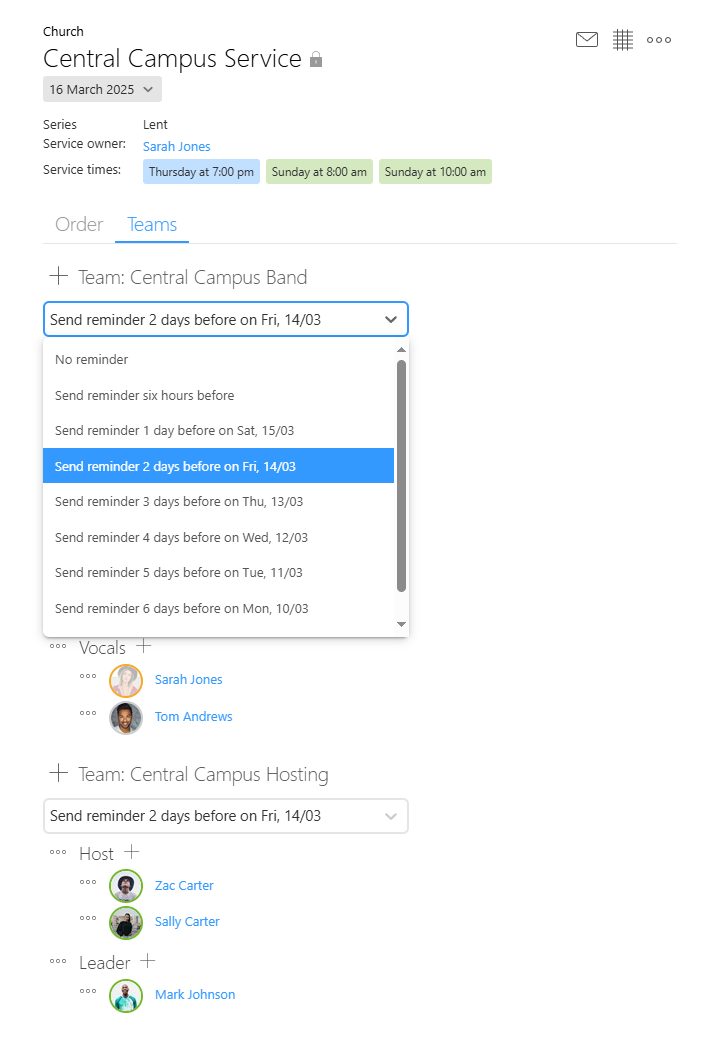Add a person to Vocals role

coord(144,646)
